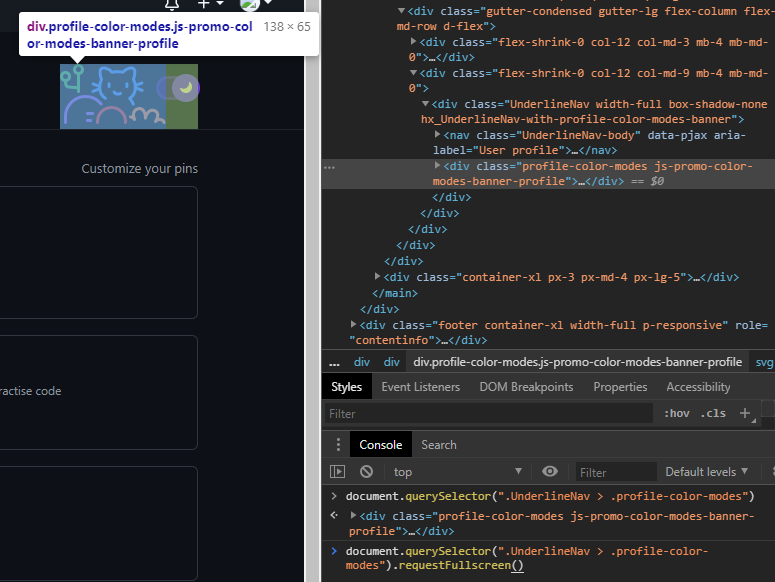This screenshot has width=775, height=582.
Task: Select the first div breadcrumb
Action: (x=362, y=362)
